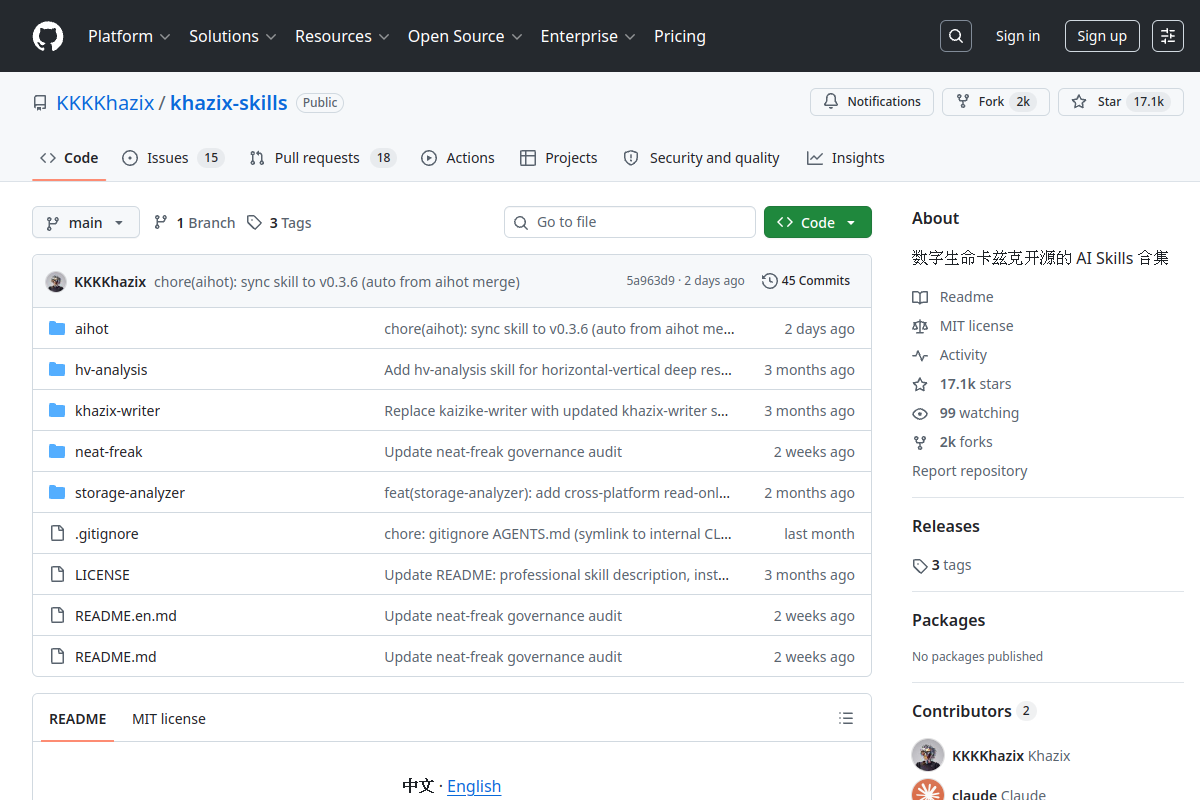
Task: Switch to the Projects tab
Action: [559, 158]
